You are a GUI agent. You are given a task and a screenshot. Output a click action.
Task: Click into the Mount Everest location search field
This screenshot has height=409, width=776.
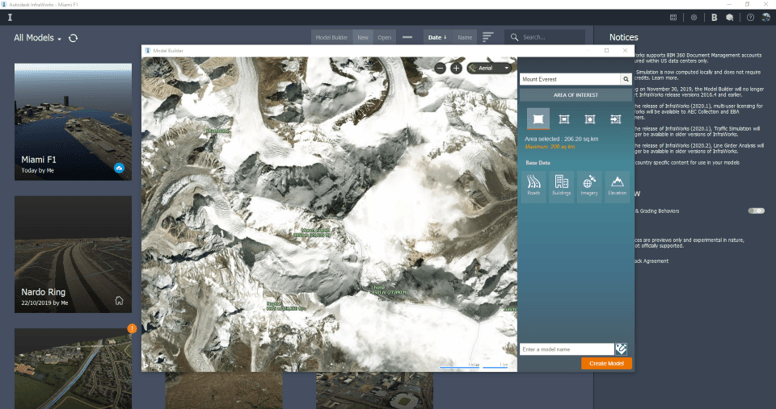pos(570,79)
